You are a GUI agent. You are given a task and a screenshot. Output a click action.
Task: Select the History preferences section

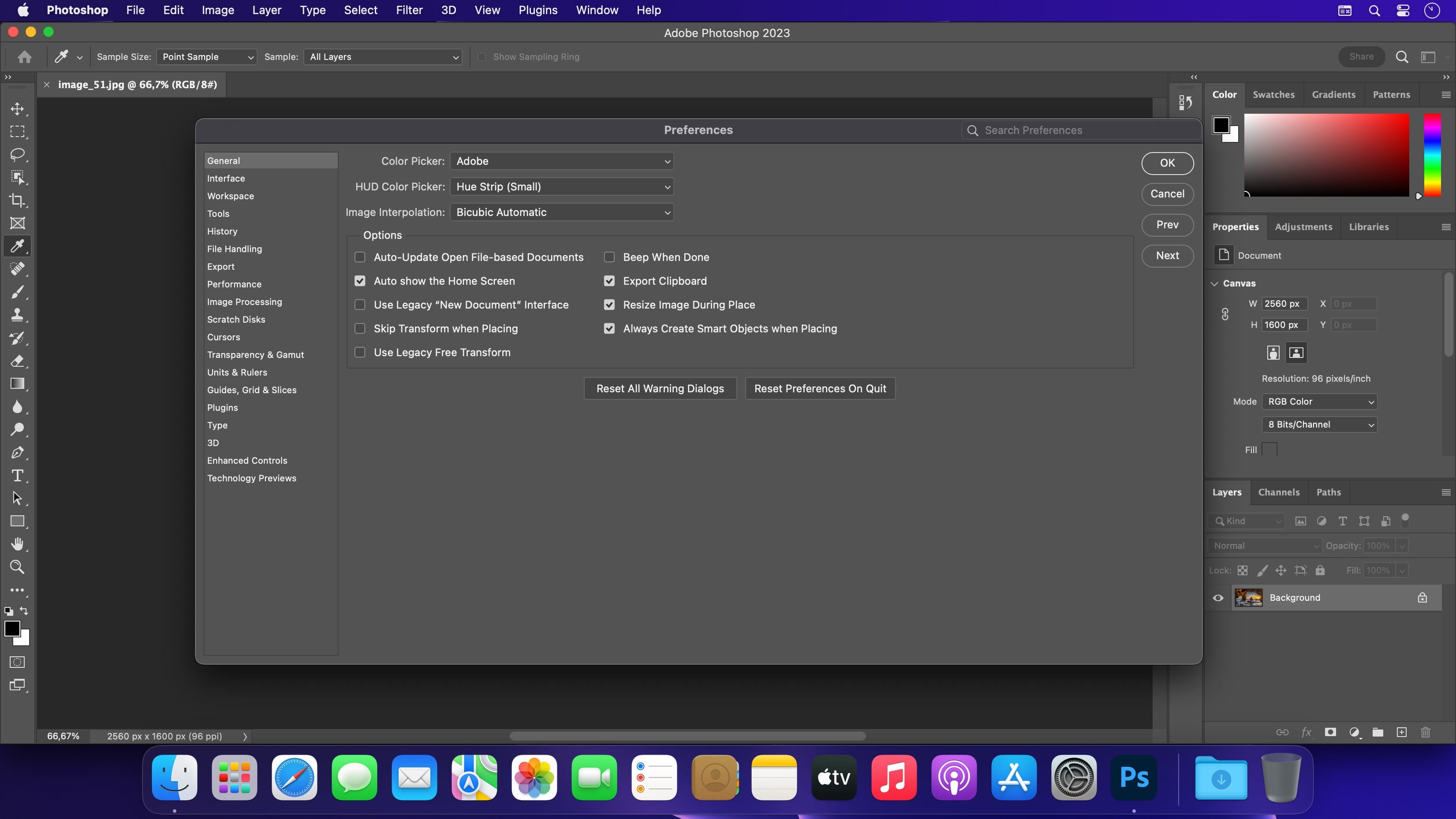tap(222, 231)
